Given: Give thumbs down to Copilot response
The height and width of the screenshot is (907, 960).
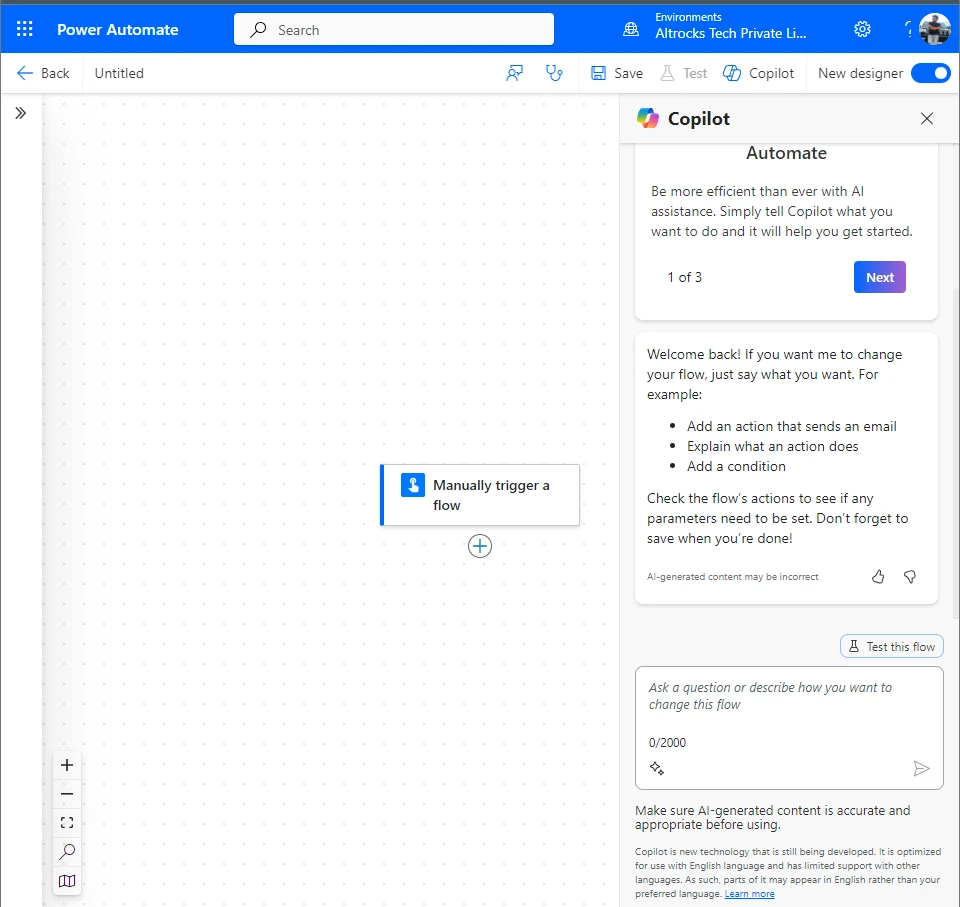Looking at the screenshot, I should coord(910,577).
